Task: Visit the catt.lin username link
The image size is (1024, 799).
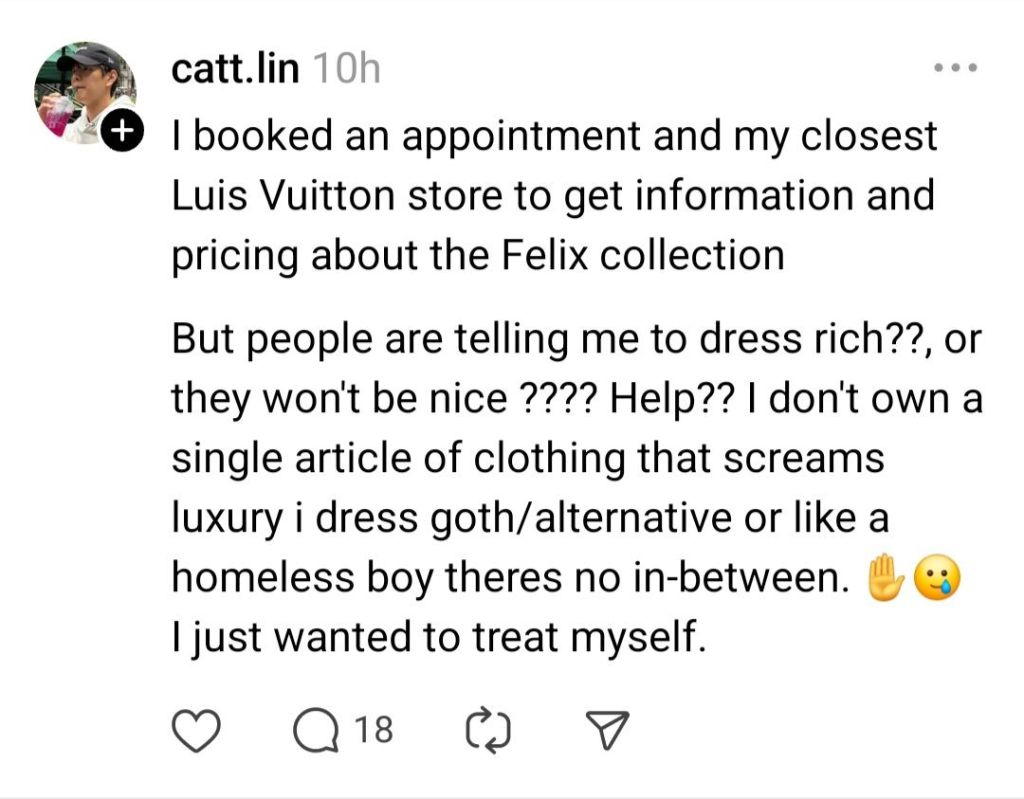Action: click(235, 69)
